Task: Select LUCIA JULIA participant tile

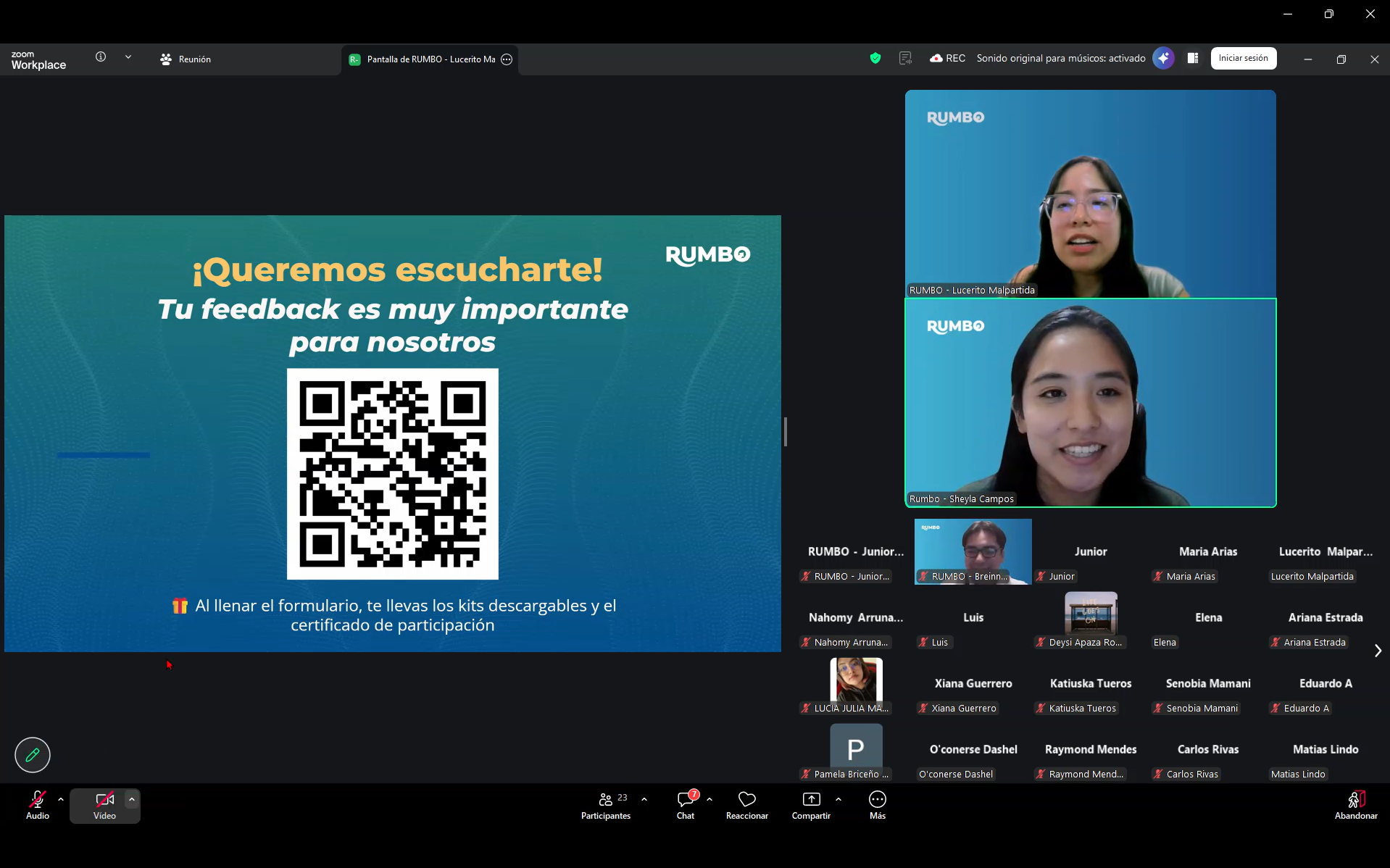Action: tap(856, 684)
